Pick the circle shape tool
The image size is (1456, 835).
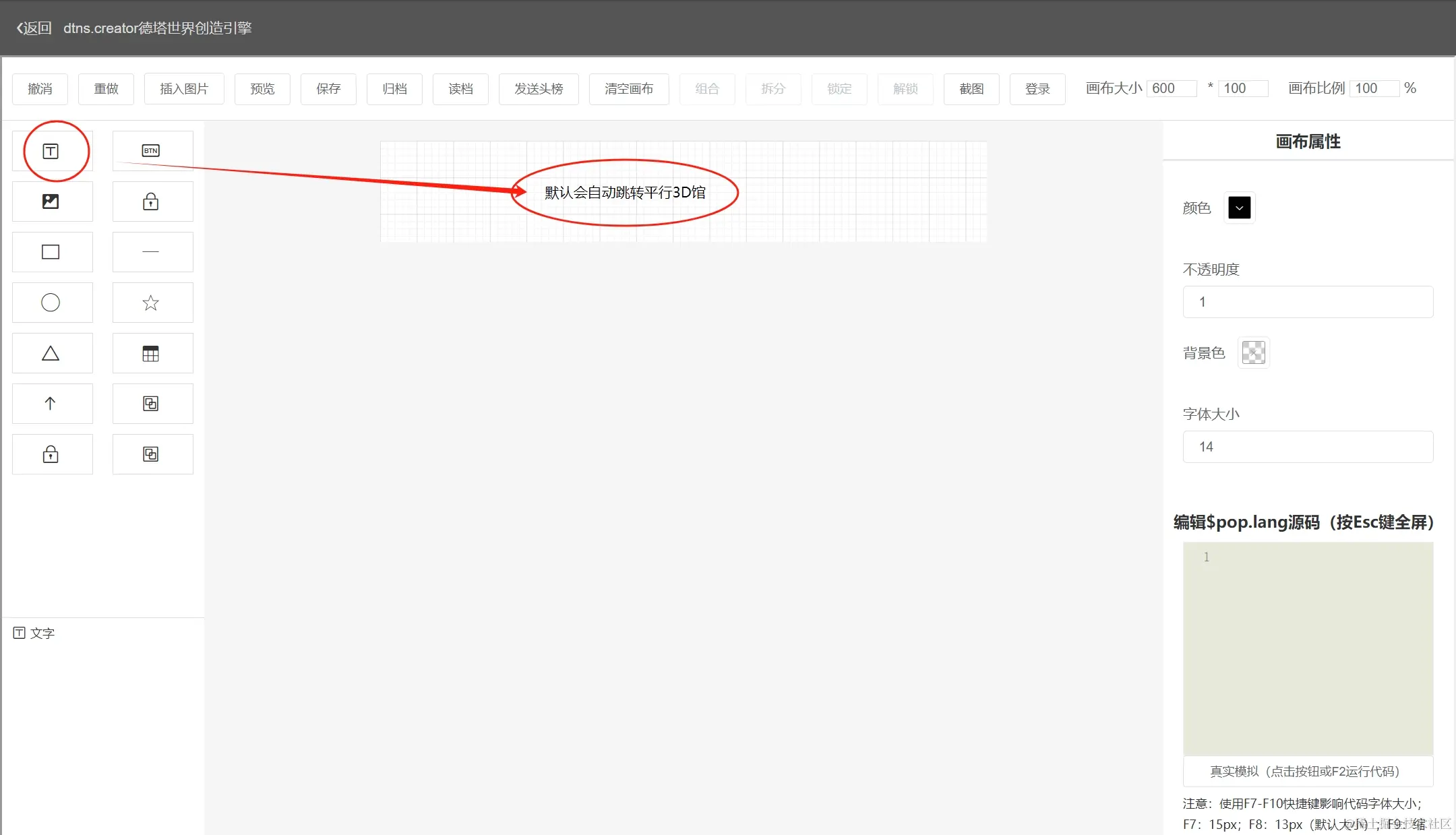51,303
